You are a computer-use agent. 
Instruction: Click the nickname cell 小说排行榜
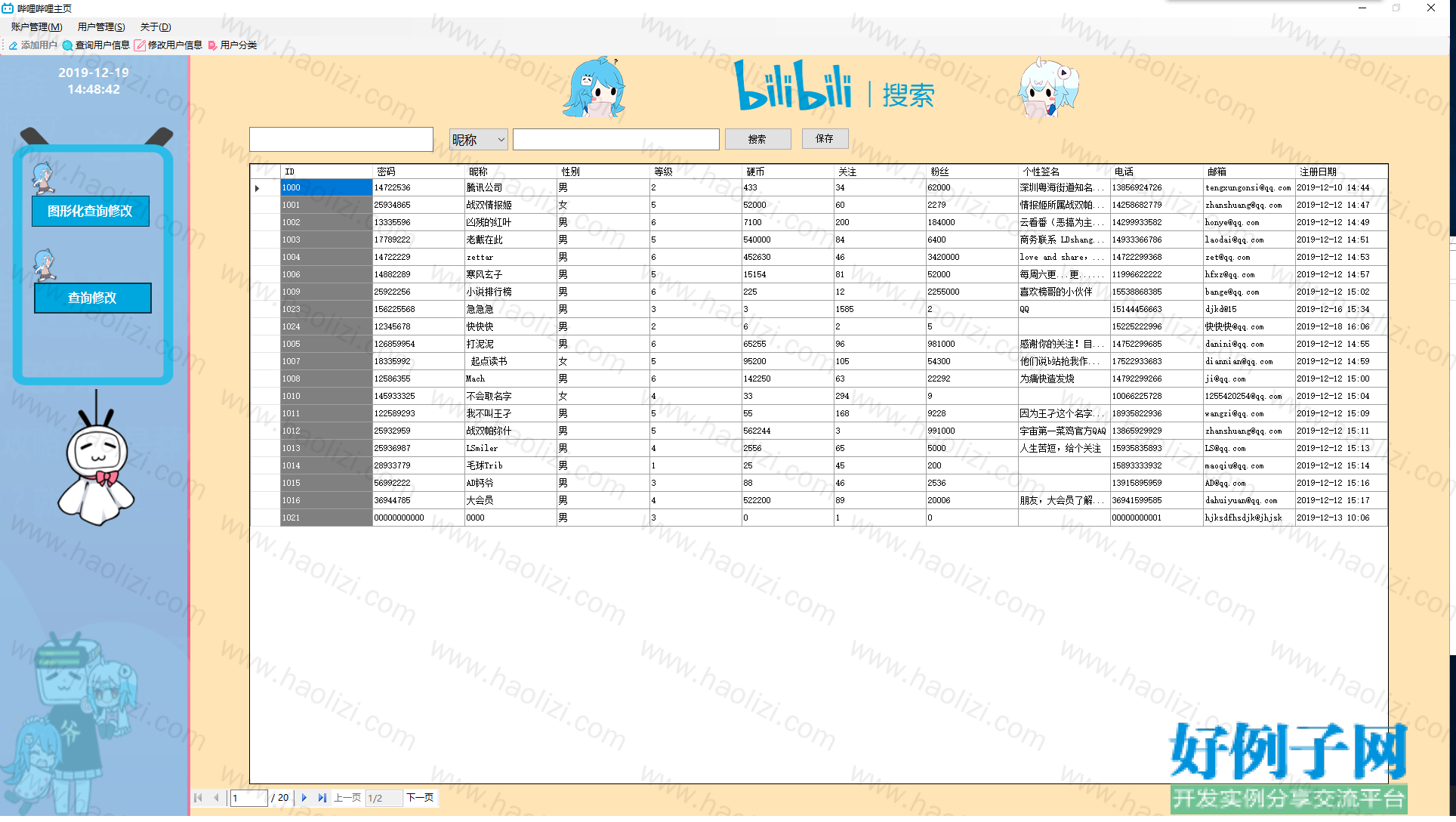(511, 292)
